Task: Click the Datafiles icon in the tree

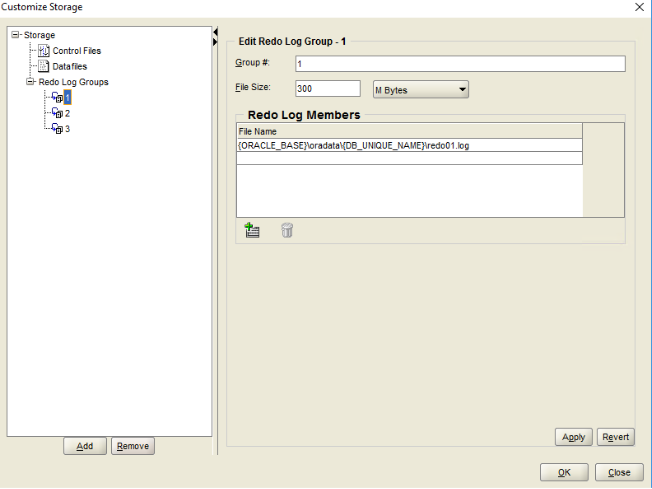Action: (x=44, y=66)
